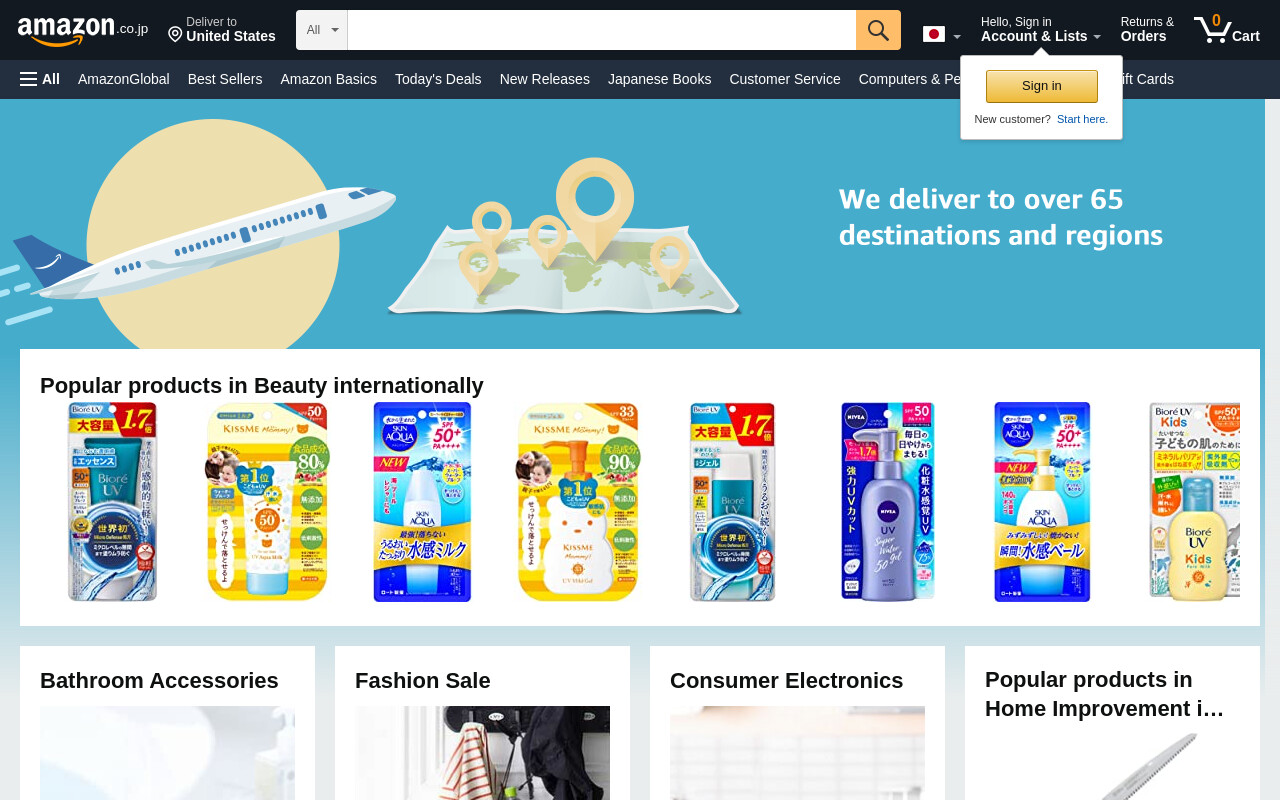Open the Japan flag language selector

point(941,35)
